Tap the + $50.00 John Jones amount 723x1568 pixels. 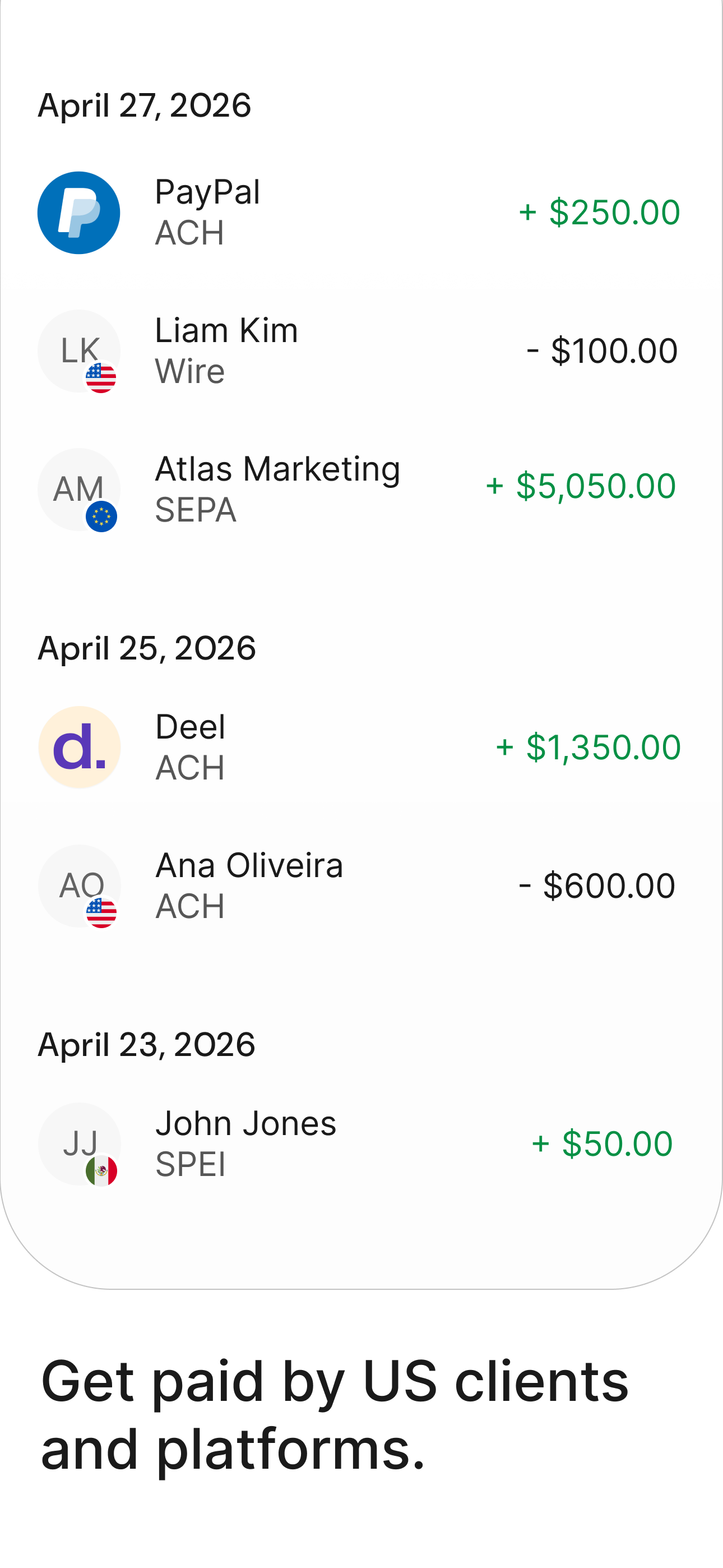[602, 1143]
